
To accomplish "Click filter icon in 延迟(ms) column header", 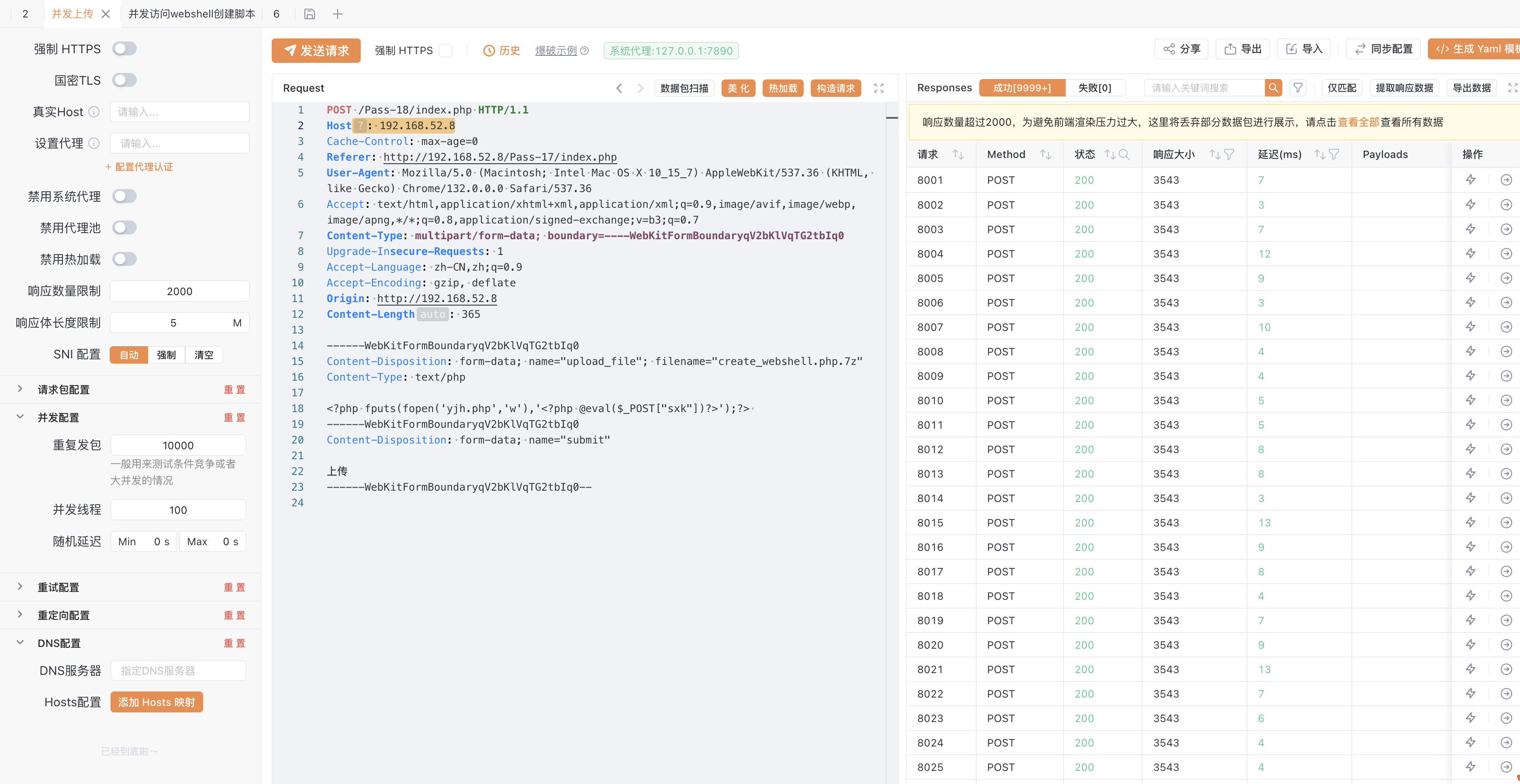I will click(x=1334, y=155).
